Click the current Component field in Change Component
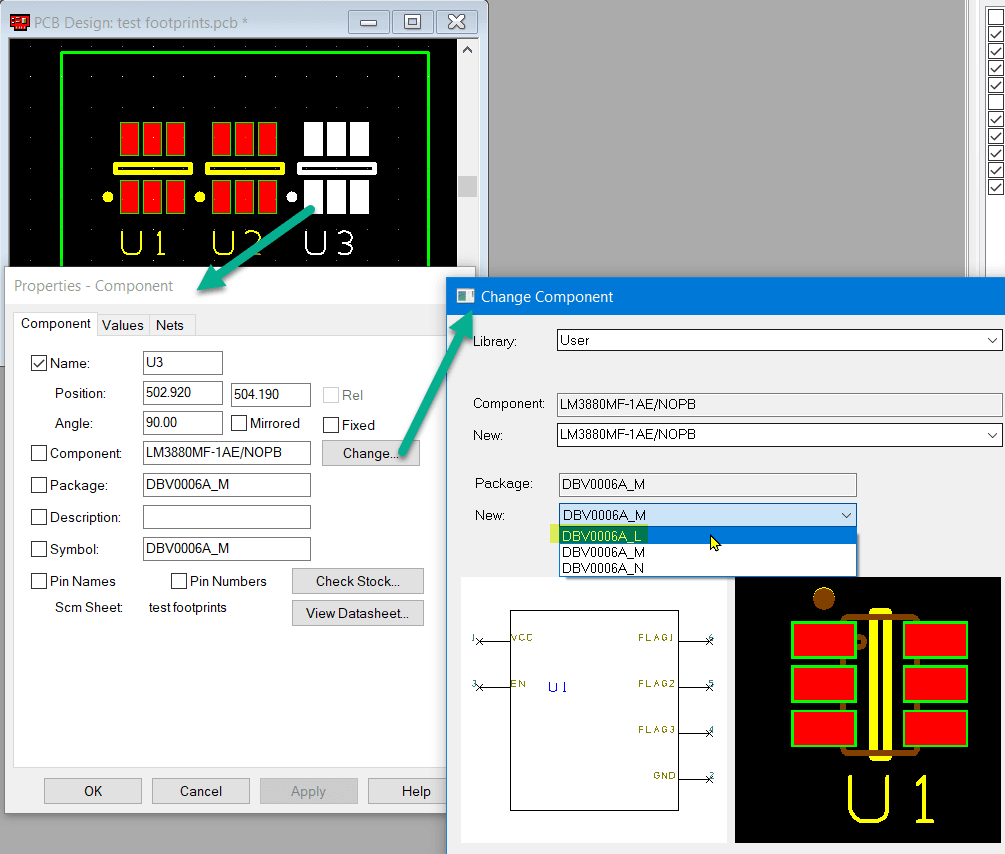The height and width of the screenshot is (854, 1005). click(779, 405)
